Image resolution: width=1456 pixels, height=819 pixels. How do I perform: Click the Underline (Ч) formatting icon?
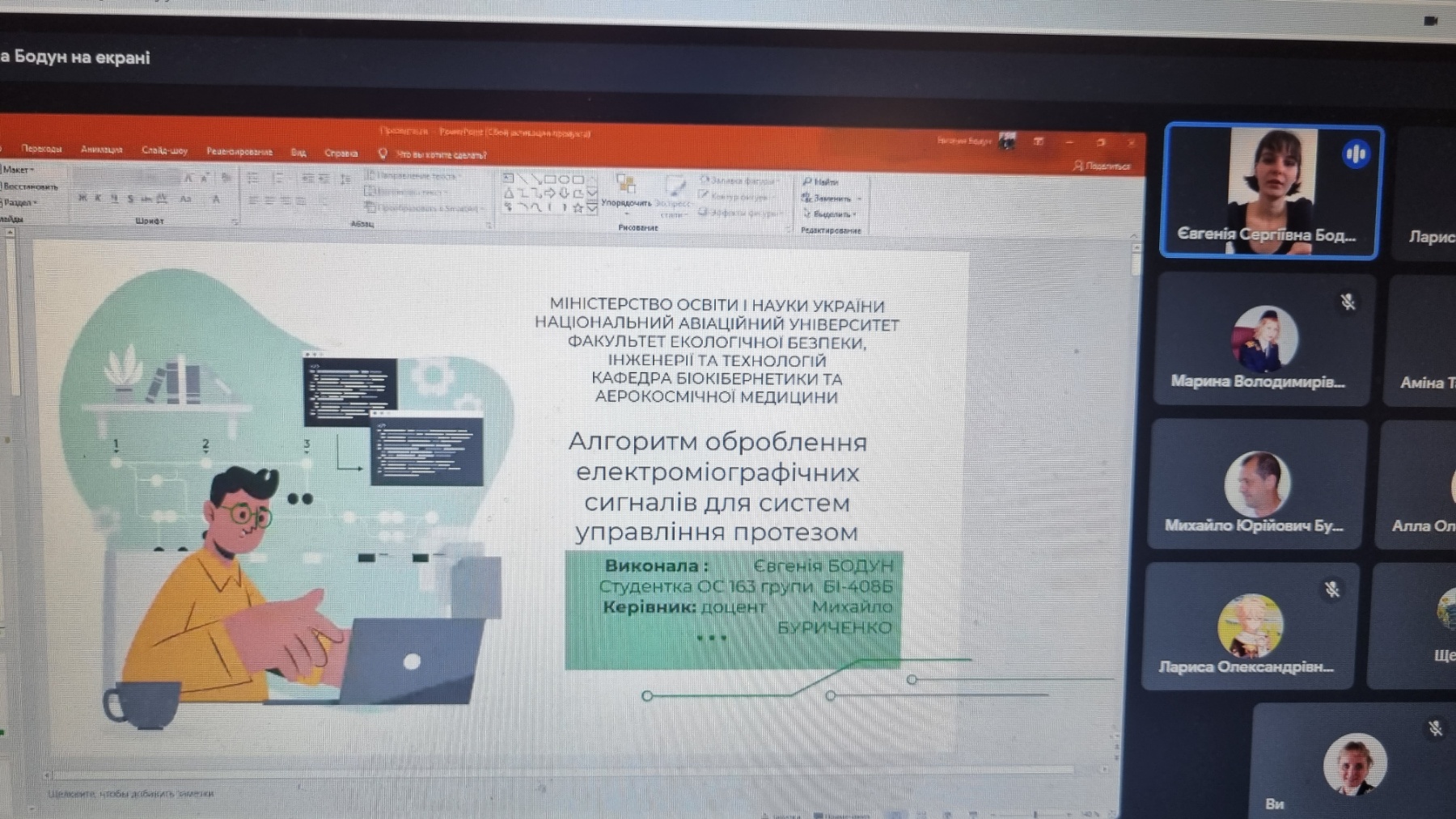[x=114, y=198]
